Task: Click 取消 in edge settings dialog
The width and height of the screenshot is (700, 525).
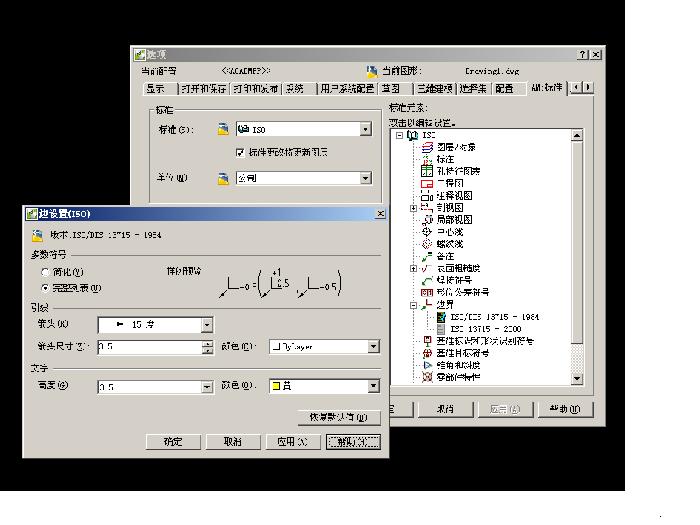Action: [233, 442]
